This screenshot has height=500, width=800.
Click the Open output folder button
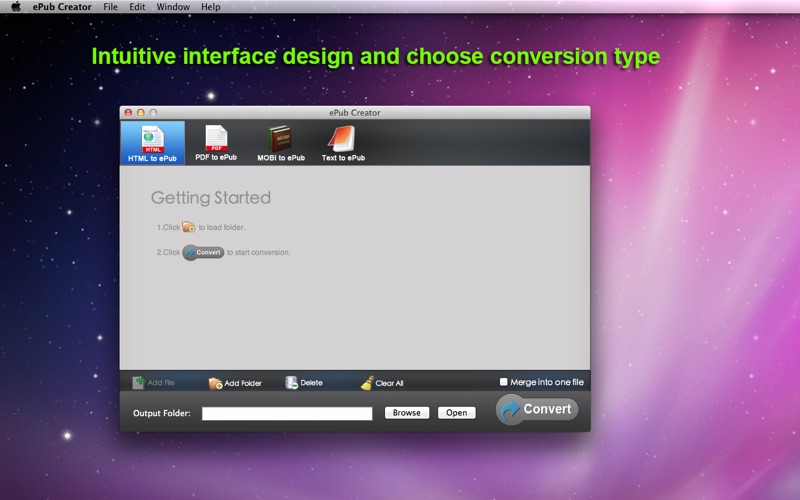(457, 413)
